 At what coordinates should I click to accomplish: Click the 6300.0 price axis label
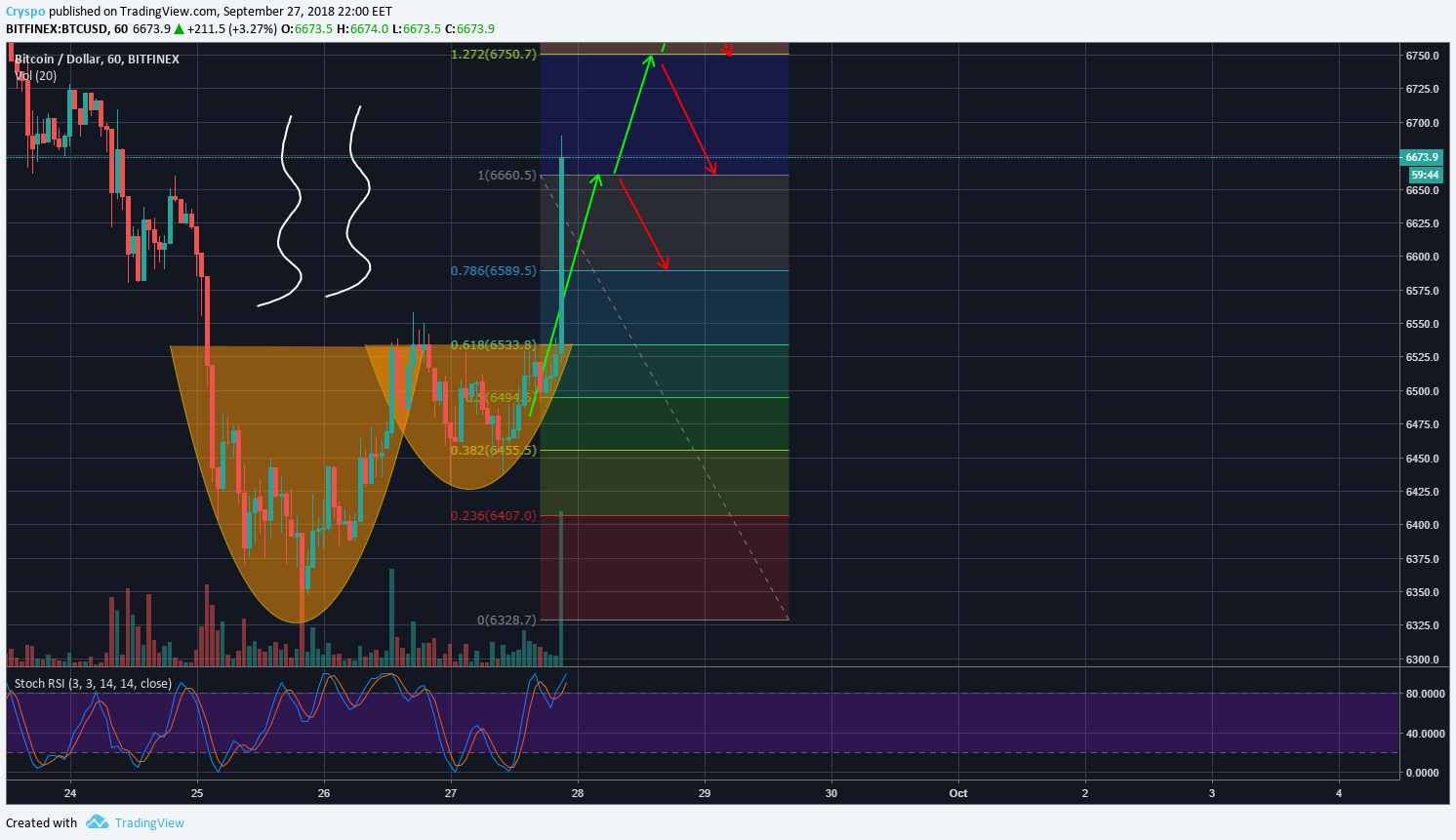point(1422,660)
